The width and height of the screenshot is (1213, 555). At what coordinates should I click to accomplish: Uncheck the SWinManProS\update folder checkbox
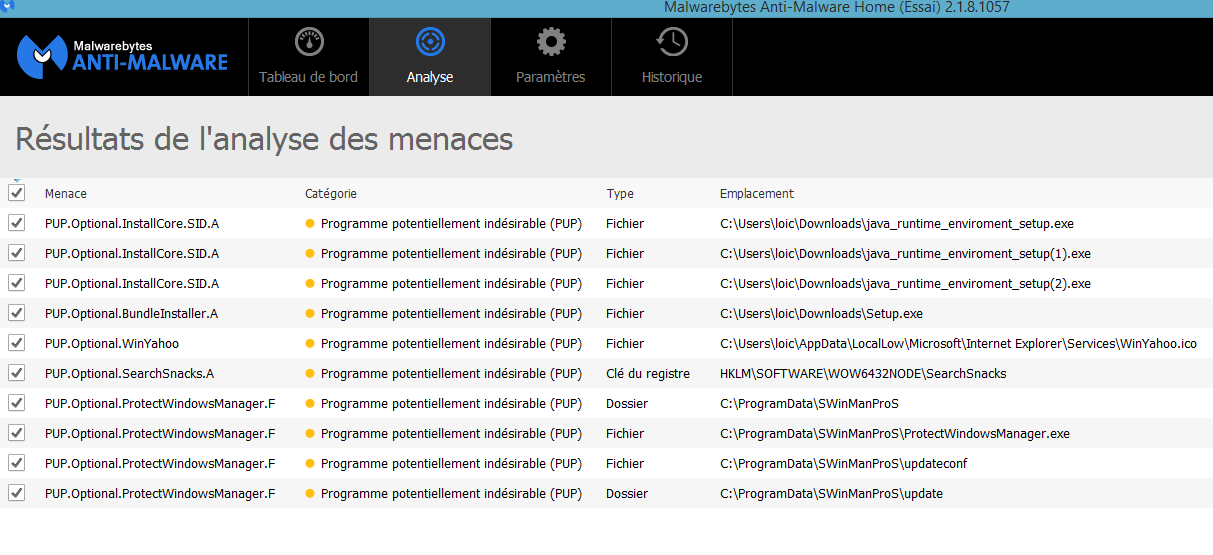pyautogui.click(x=17, y=493)
